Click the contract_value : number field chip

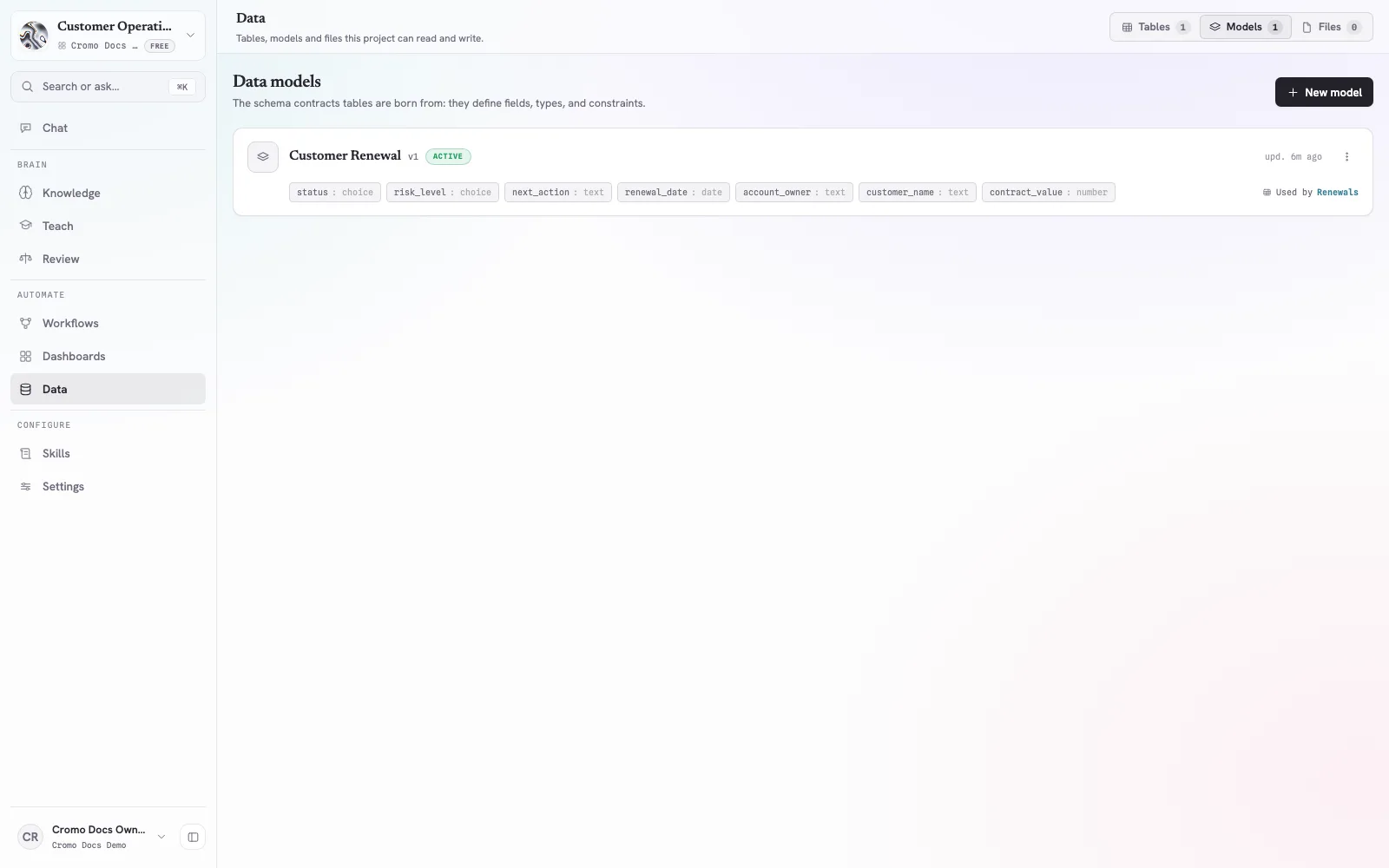(x=1049, y=193)
